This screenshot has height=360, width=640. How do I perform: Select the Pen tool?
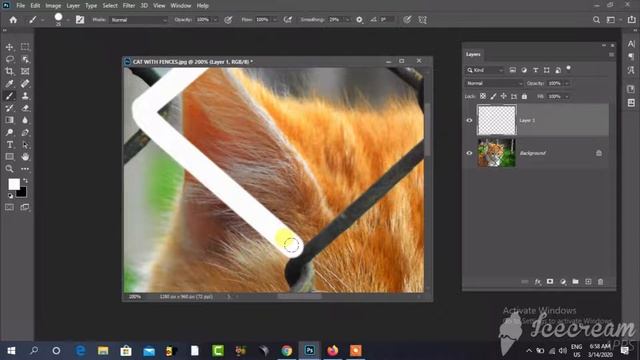tap(25, 132)
